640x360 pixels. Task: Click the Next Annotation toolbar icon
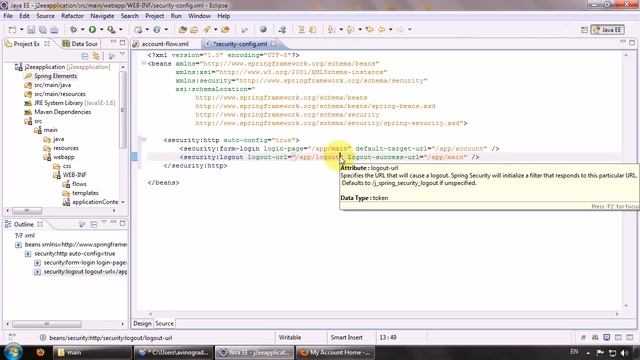(x=331, y=29)
